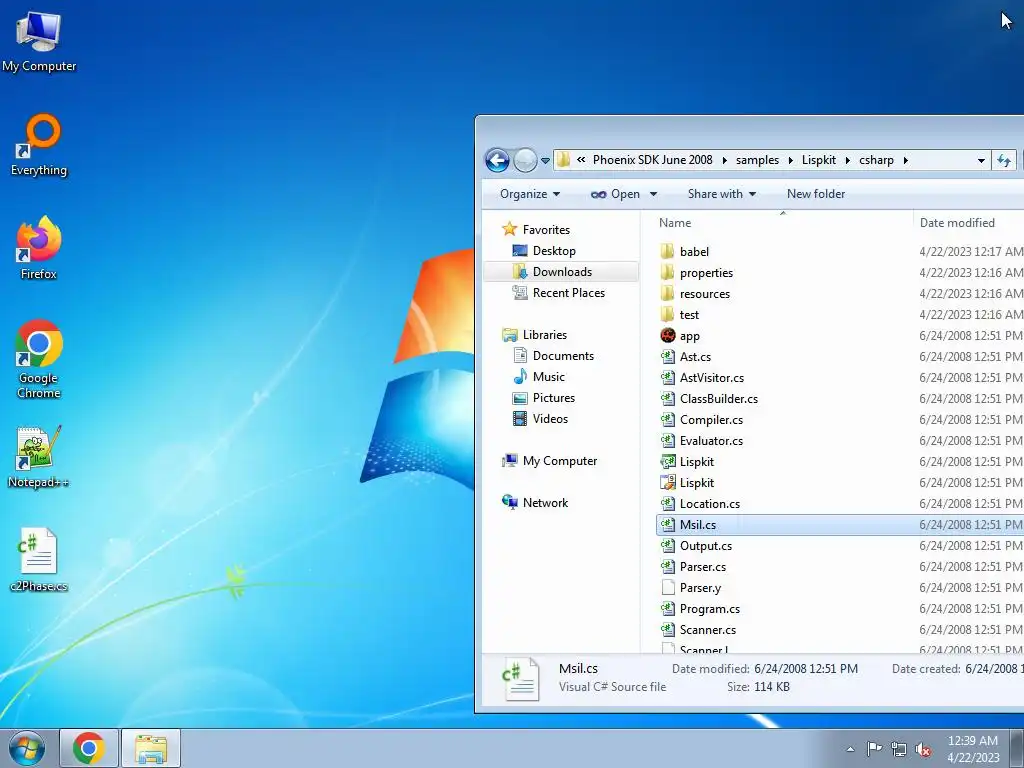The image size is (1024, 768).
Task: Select the Firefox desktop shortcut
Action: pyautogui.click(x=39, y=248)
